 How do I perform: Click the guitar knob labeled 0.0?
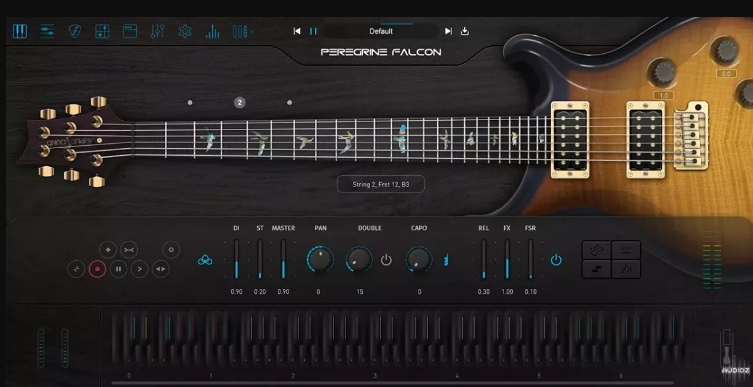[726, 50]
